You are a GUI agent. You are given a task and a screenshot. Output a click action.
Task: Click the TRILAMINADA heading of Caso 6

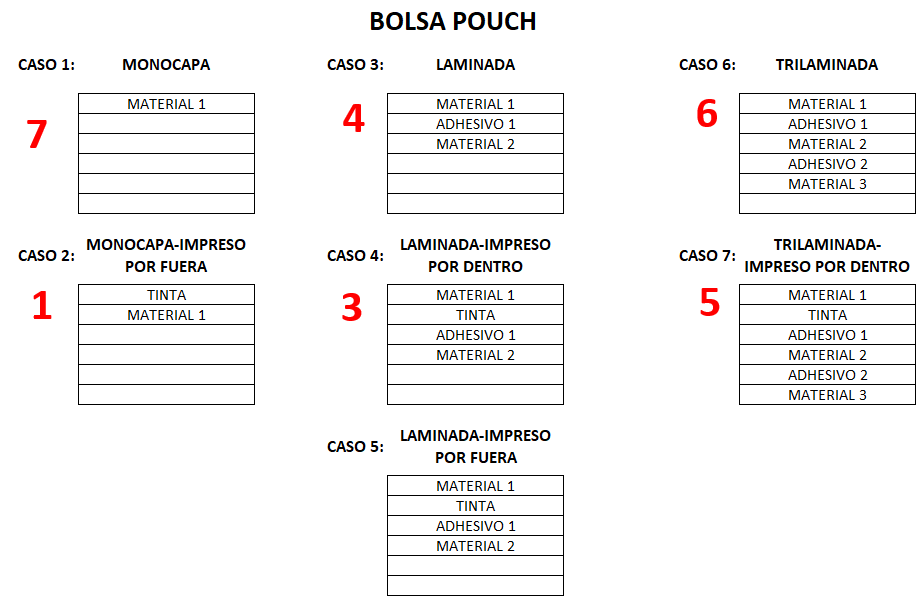tap(826, 65)
